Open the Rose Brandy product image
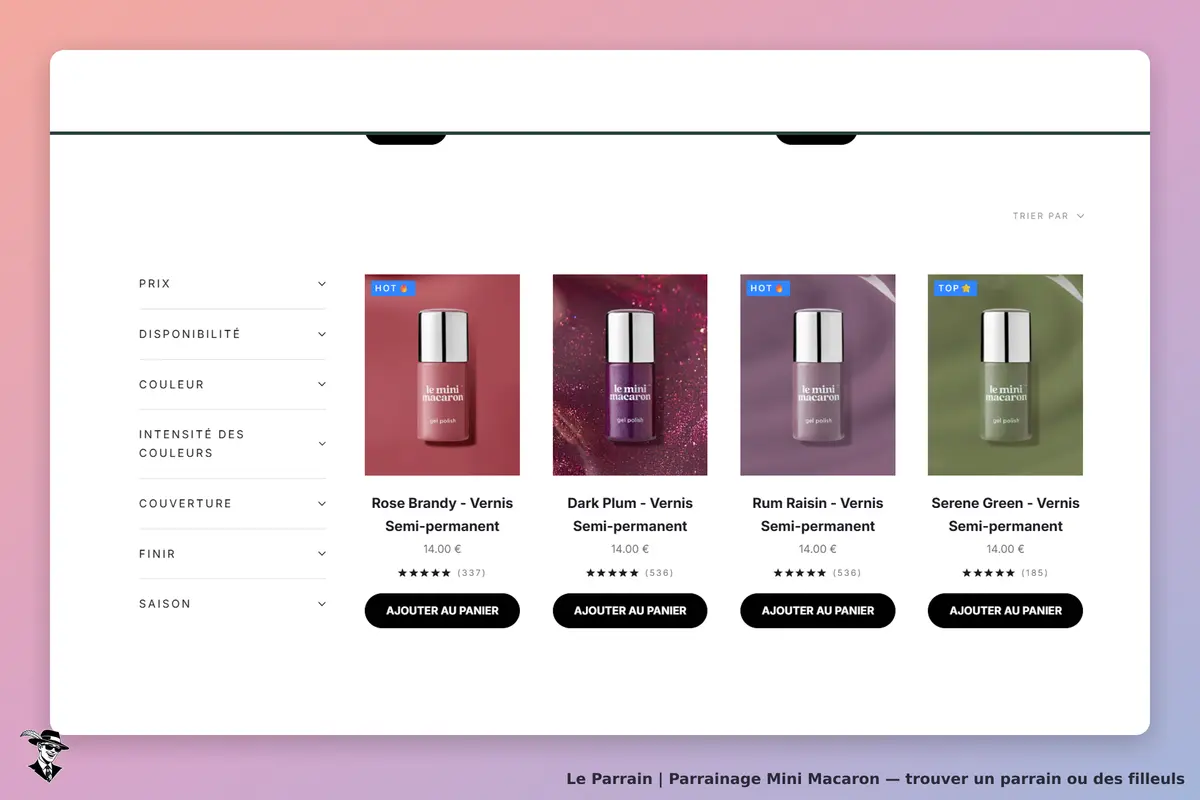The image size is (1200, 800). pos(442,375)
